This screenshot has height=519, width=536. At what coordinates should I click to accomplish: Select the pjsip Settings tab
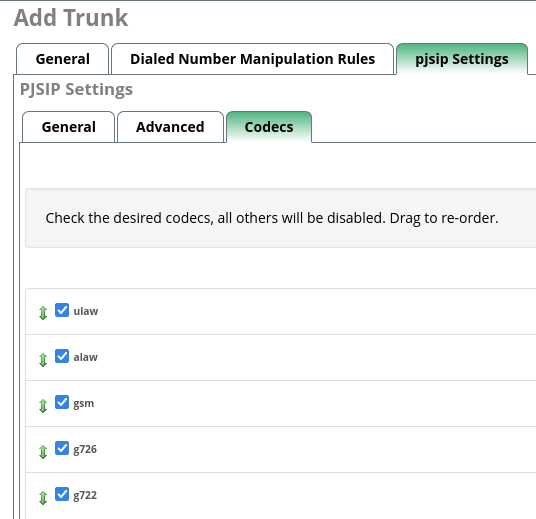[462, 59]
